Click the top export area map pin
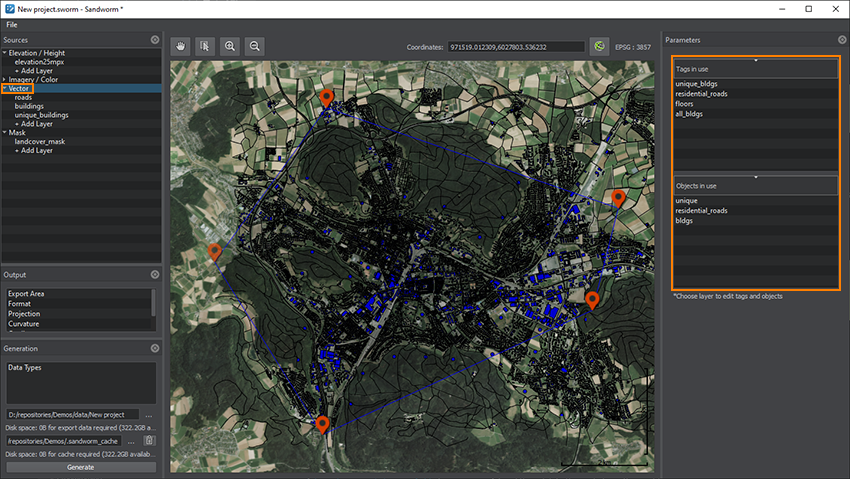Image resolution: width=850 pixels, height=479 pixels. pos(326,99)
